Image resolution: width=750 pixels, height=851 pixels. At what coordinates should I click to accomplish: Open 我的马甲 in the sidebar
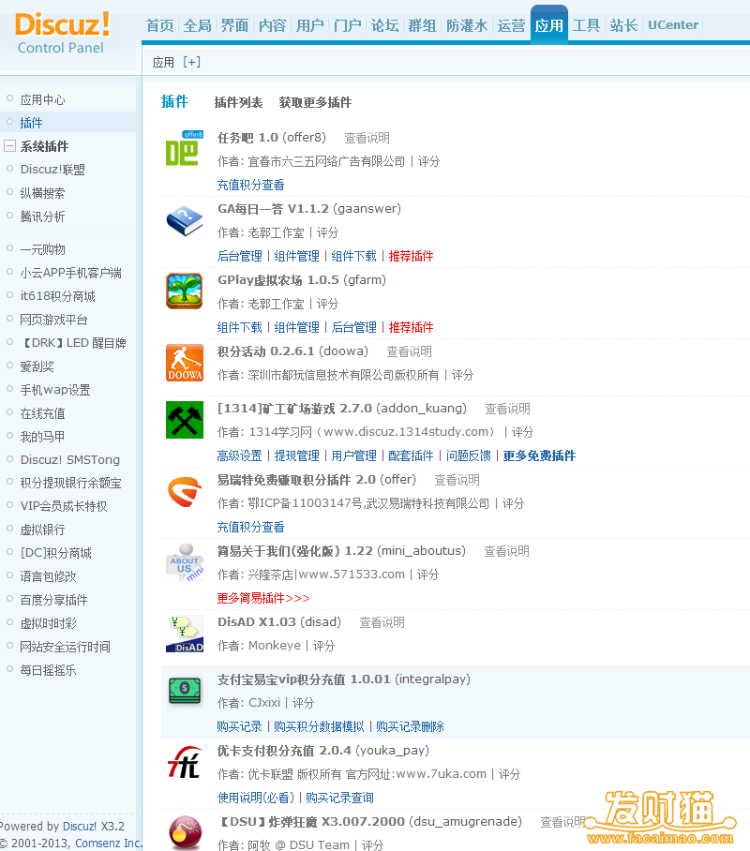click(42, 436)
